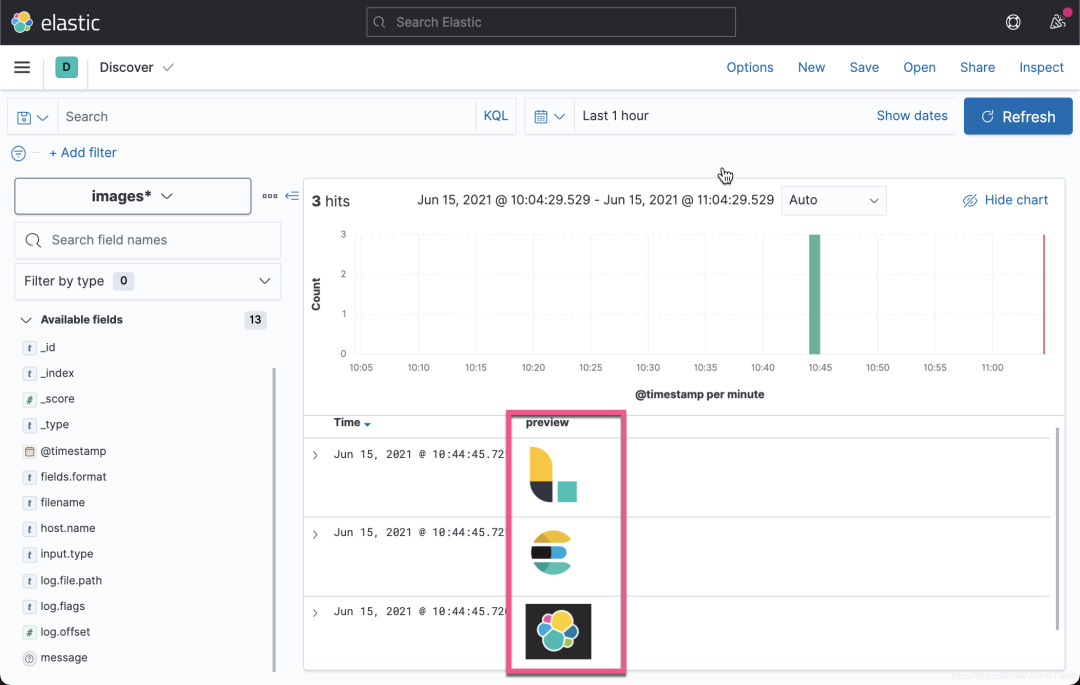Screen dimensions: 1080x685
Task: Click the Search field names input
Action: click(147, 240)
